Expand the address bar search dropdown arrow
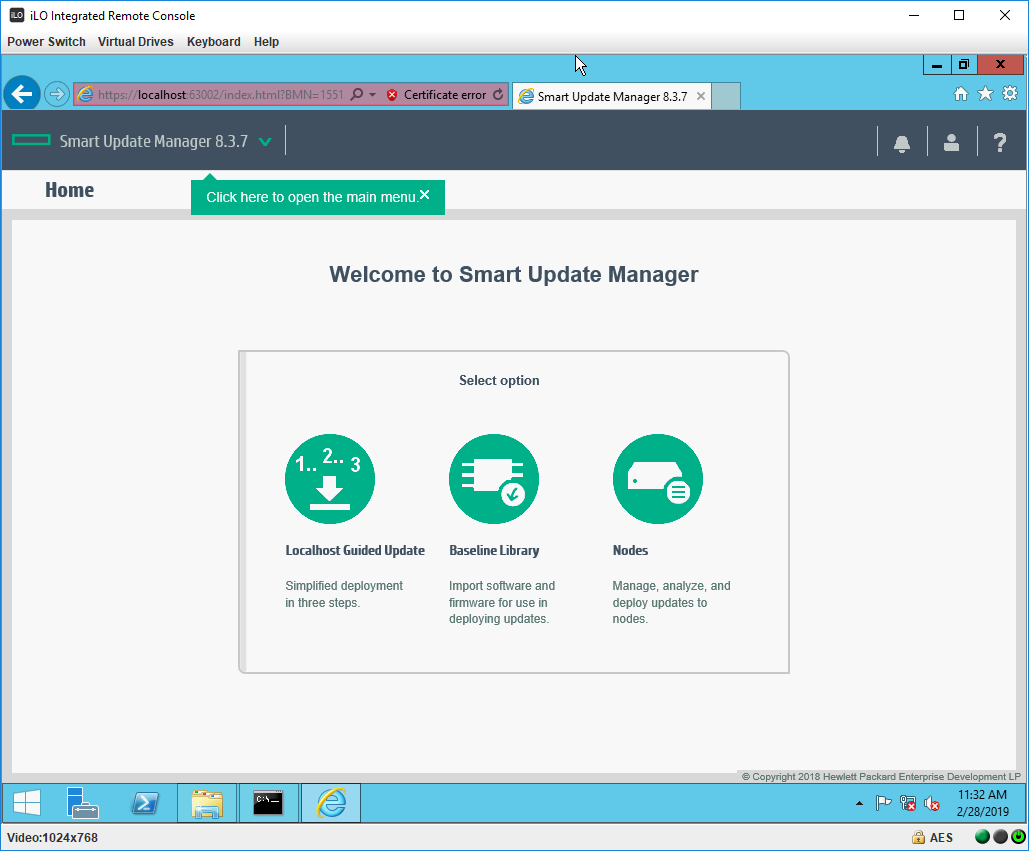This screenshot has width=1029, height=851. [372, 95]
